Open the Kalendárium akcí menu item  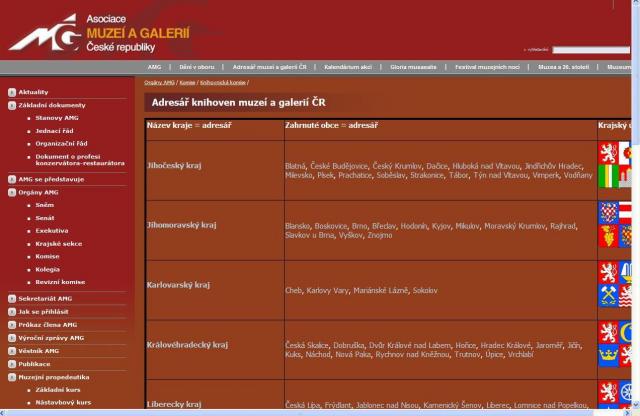coord(346,67)
